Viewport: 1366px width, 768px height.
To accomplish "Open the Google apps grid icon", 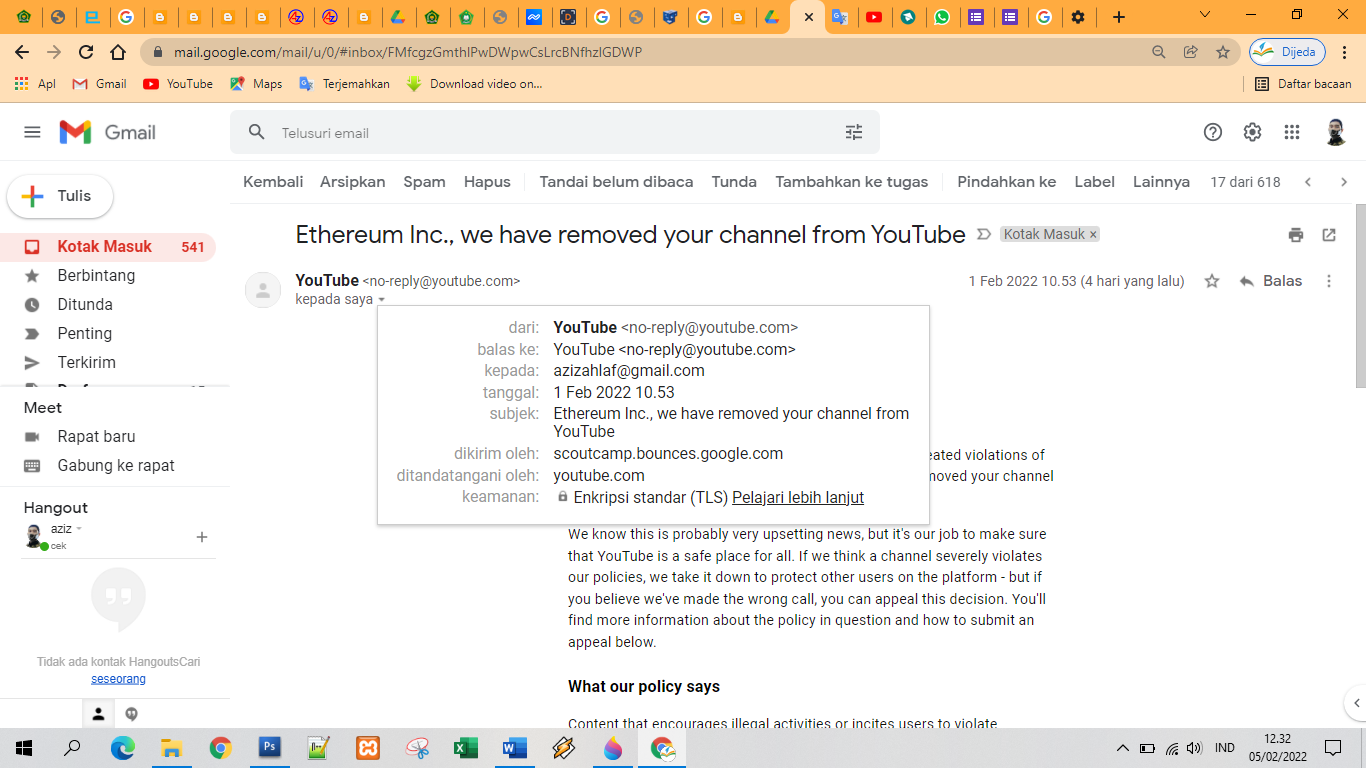I will click(1292, 132).
